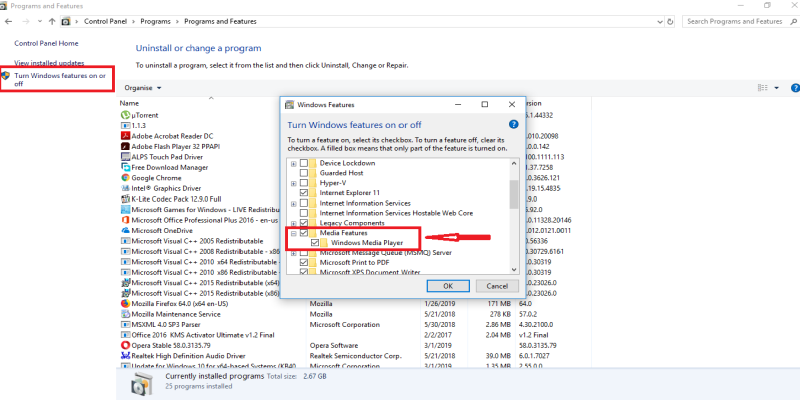
Task: Select the Mozilla Maintenance Service icon
Action: (x=126, y=314)
